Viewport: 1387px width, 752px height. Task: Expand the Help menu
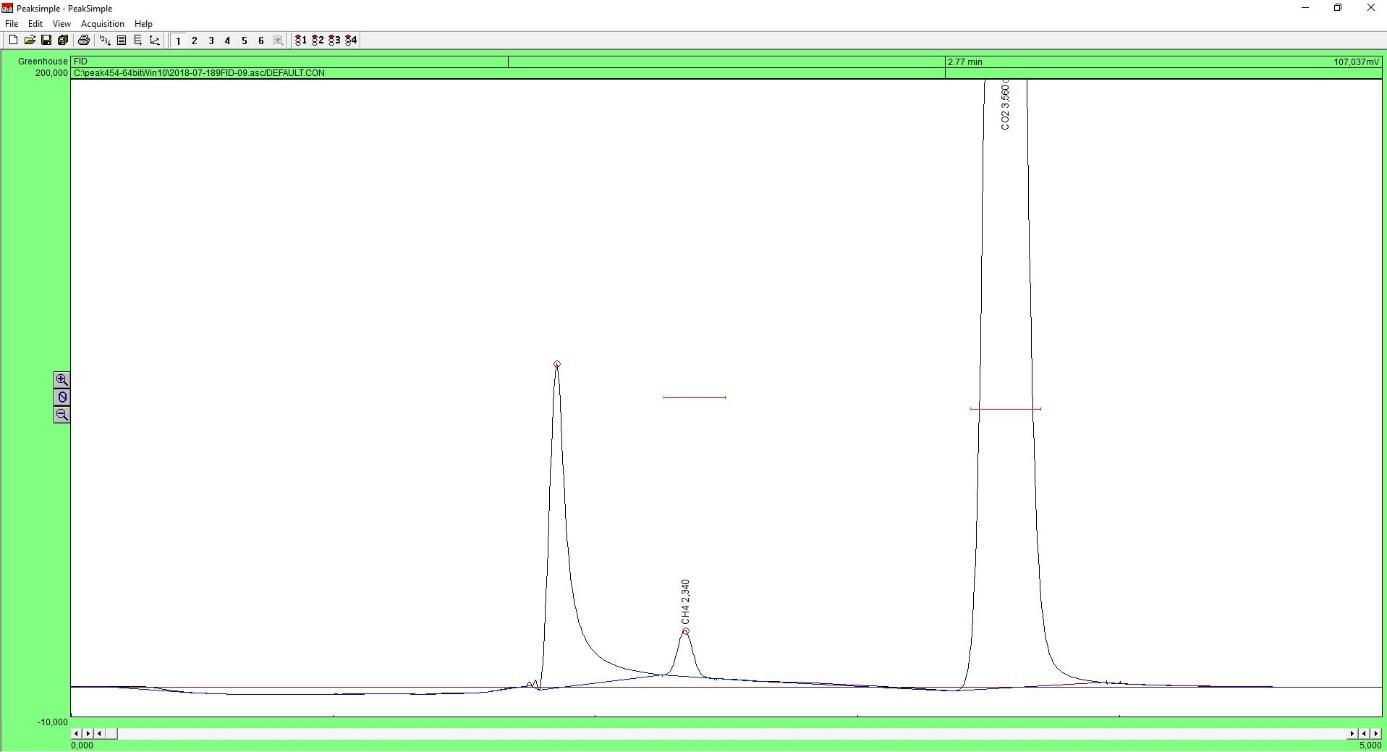point(144,23)
